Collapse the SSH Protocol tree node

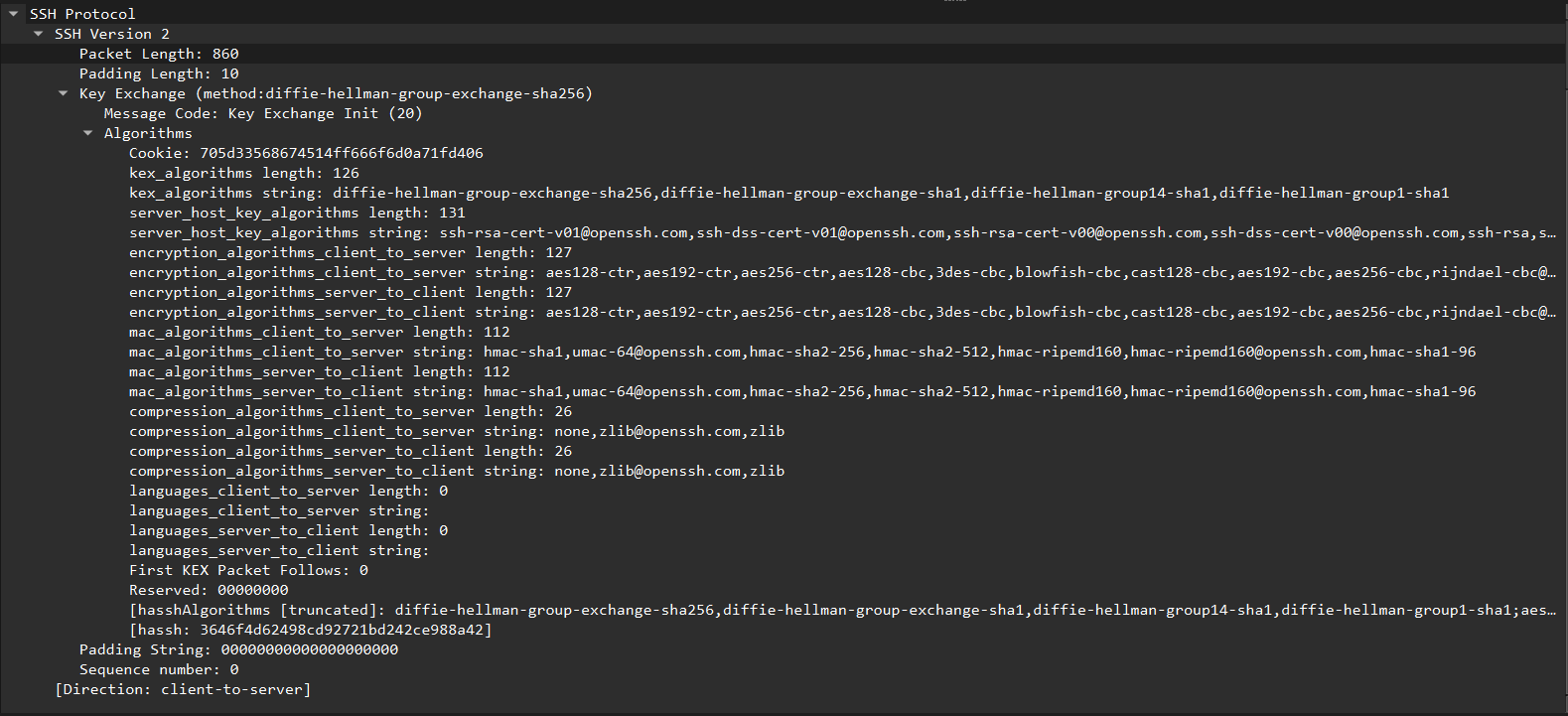click(x=14, y=14)
